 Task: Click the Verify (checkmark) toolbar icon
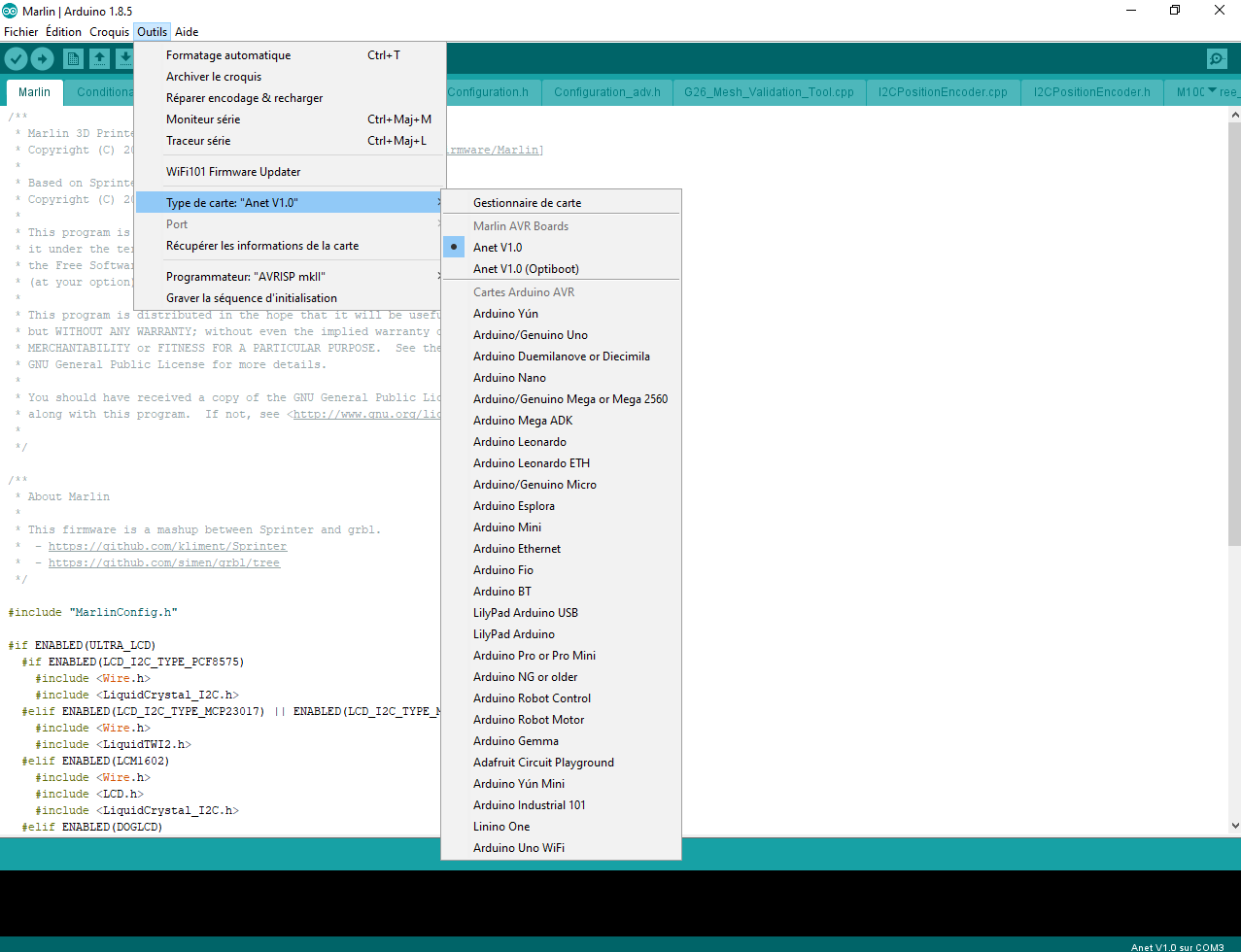16,59
